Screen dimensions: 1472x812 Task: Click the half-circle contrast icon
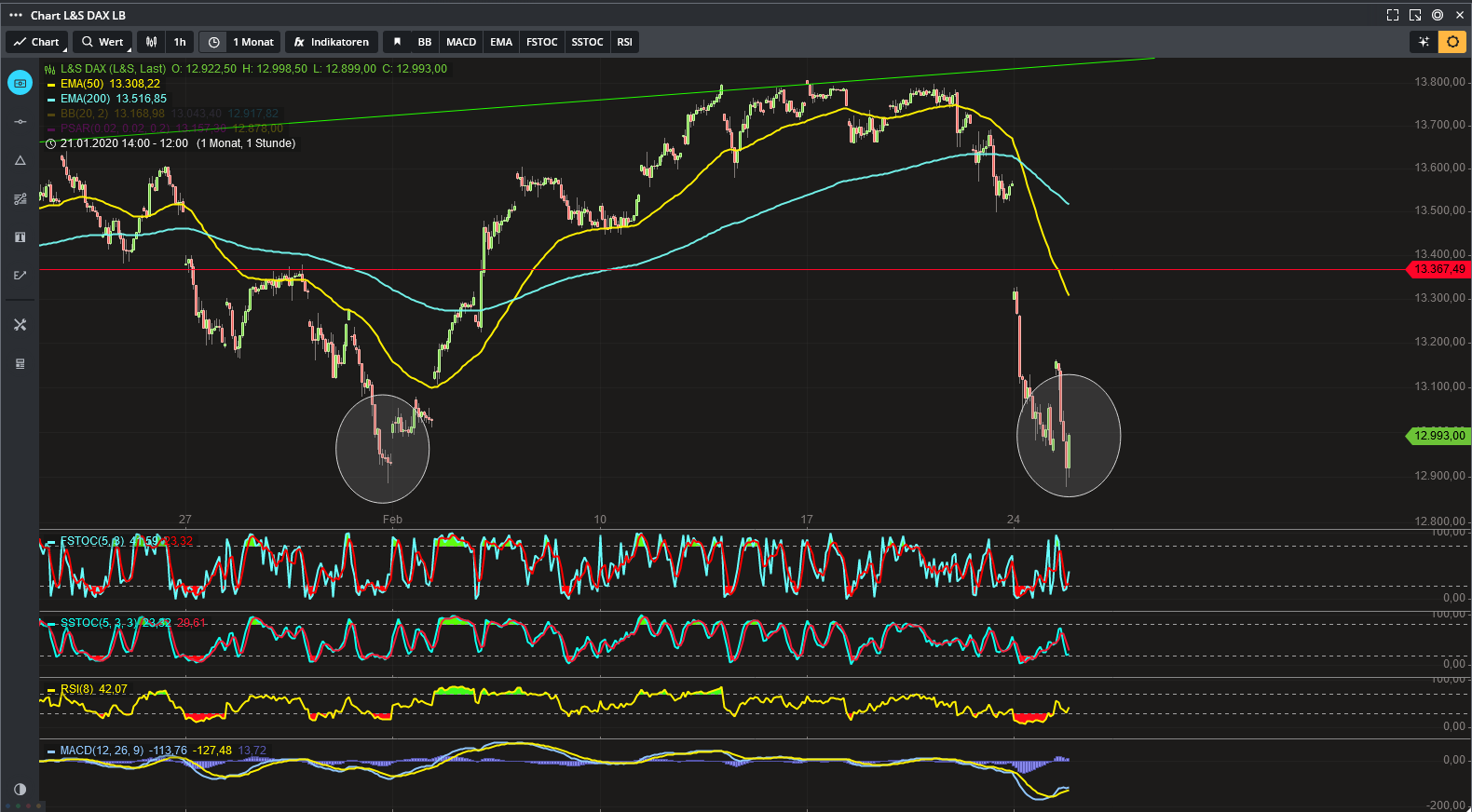click(x=20, y=790)
